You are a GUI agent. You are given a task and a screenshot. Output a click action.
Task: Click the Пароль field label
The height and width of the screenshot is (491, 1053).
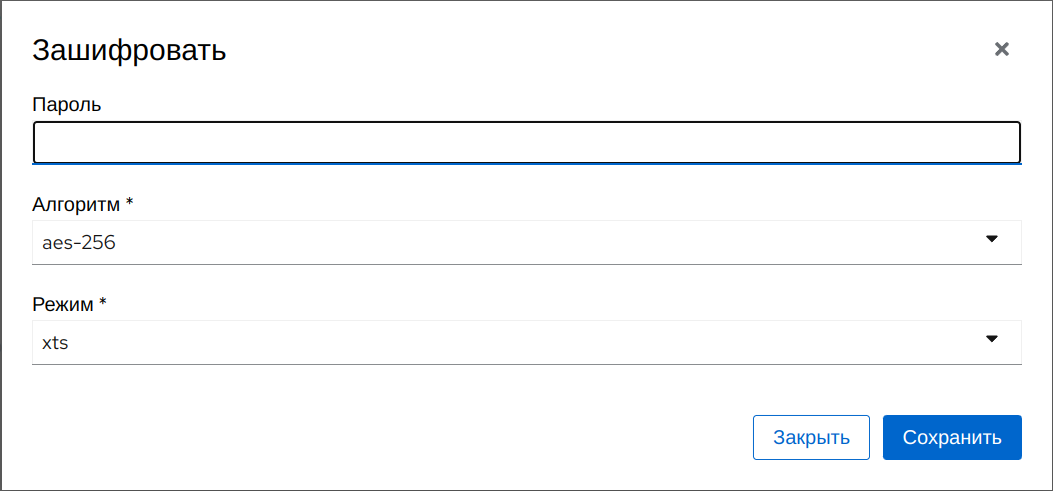67,104
